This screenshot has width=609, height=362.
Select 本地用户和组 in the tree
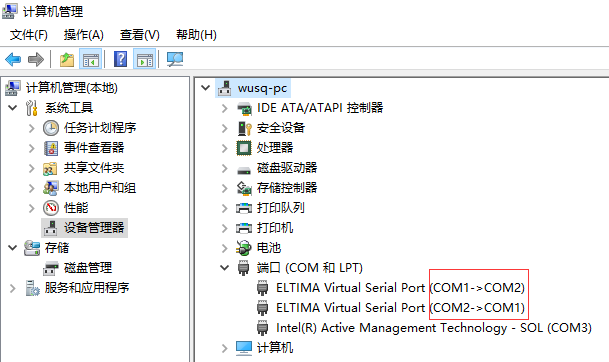pos(100,188)
